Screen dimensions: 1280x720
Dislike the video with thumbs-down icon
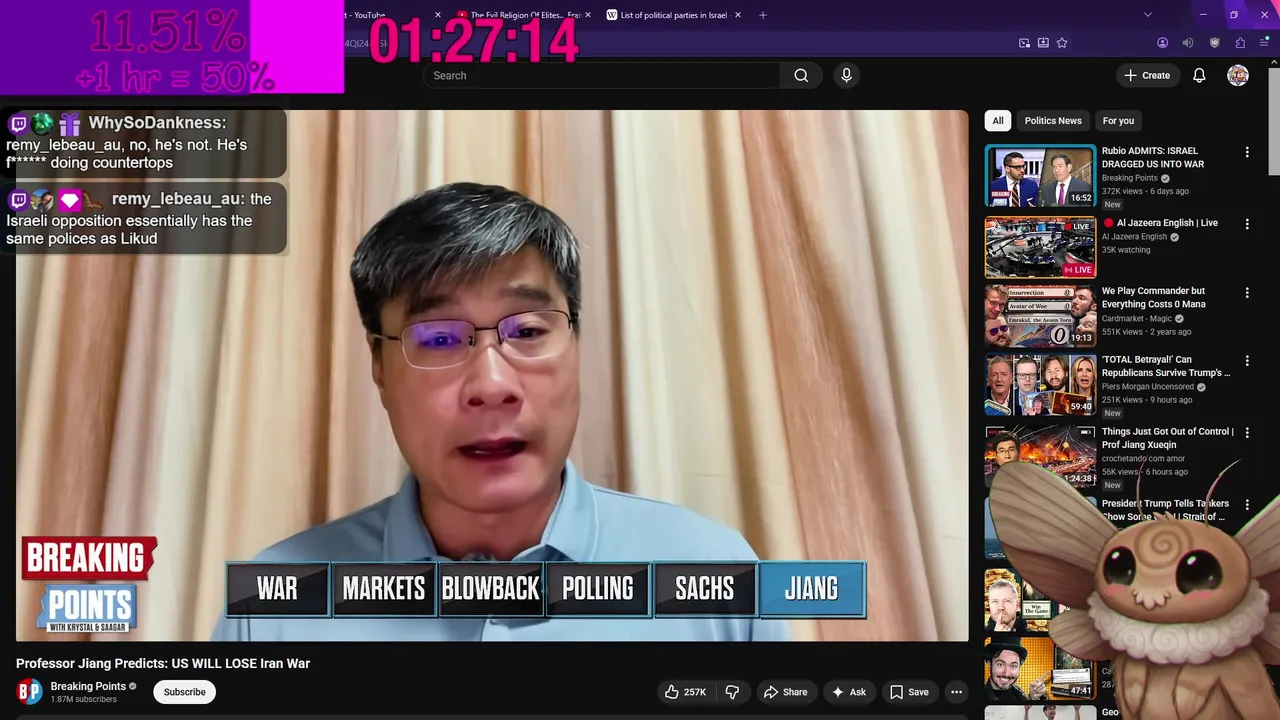pyautogui.click(x=732, y=692)
